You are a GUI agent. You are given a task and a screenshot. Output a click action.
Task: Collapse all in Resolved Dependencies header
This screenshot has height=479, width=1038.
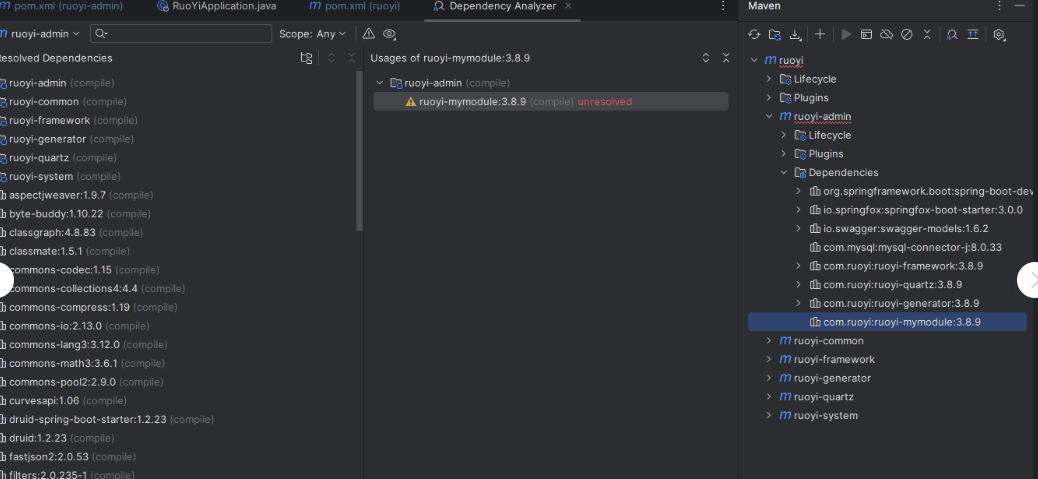click(352, 58)
